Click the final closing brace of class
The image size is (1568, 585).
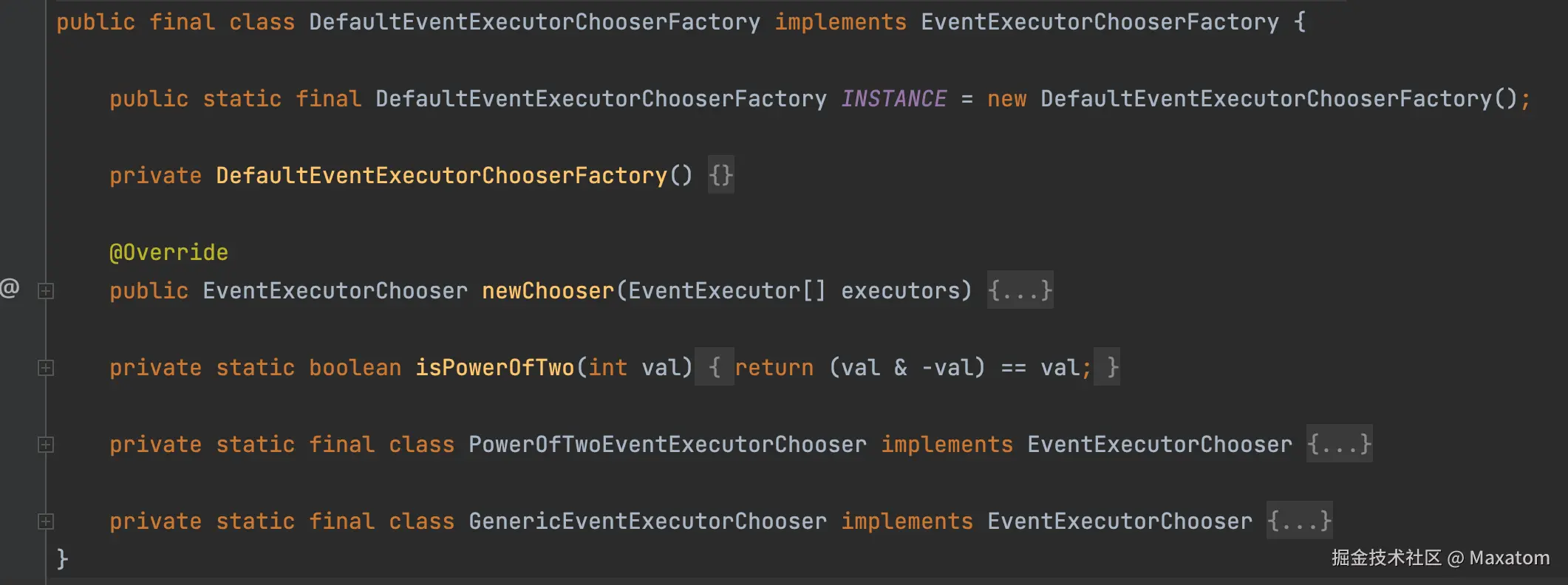pyautogui.click(x=63, y=558)
